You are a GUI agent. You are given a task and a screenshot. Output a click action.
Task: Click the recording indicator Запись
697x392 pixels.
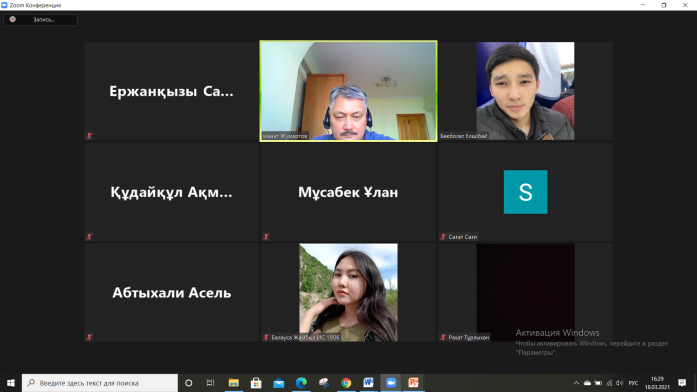point(40,20)
